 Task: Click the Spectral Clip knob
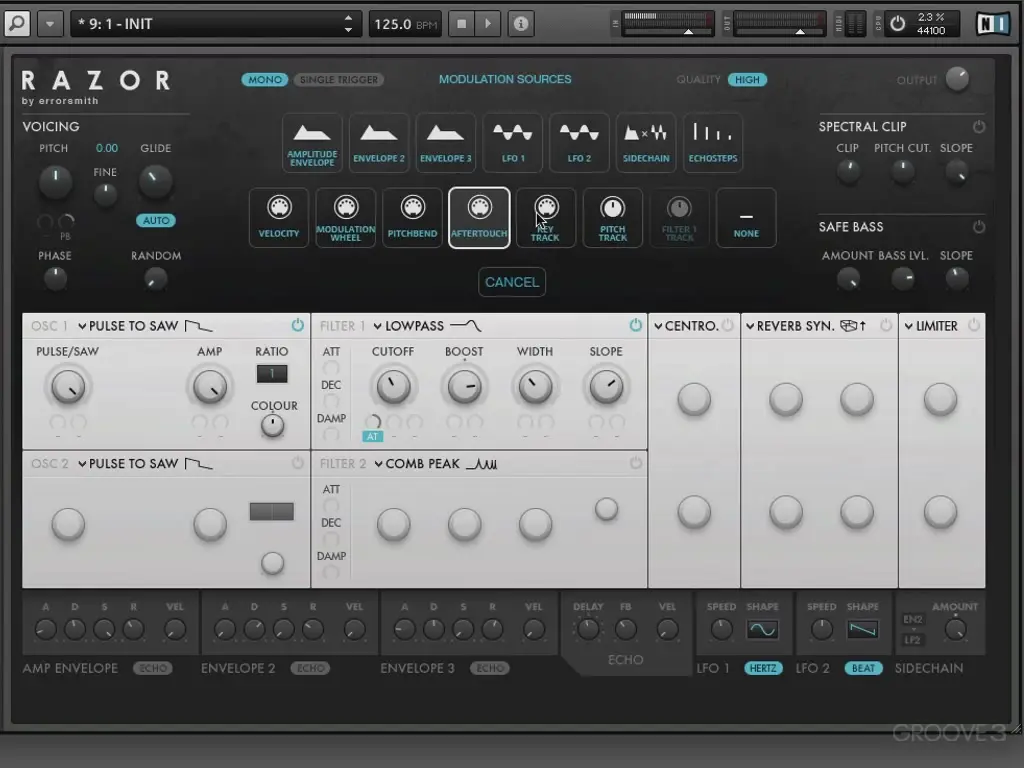(x=848, y=172)
